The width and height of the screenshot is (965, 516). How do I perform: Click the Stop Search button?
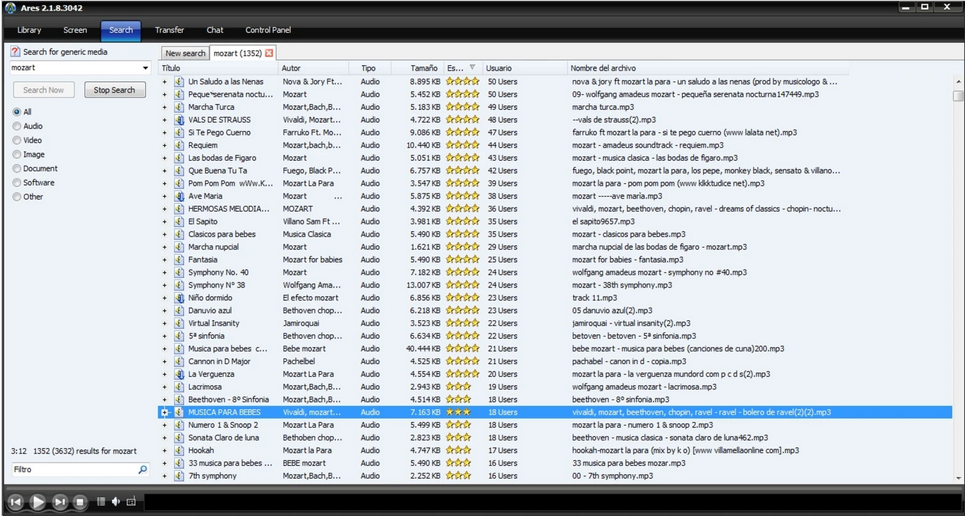pos(114,90)
